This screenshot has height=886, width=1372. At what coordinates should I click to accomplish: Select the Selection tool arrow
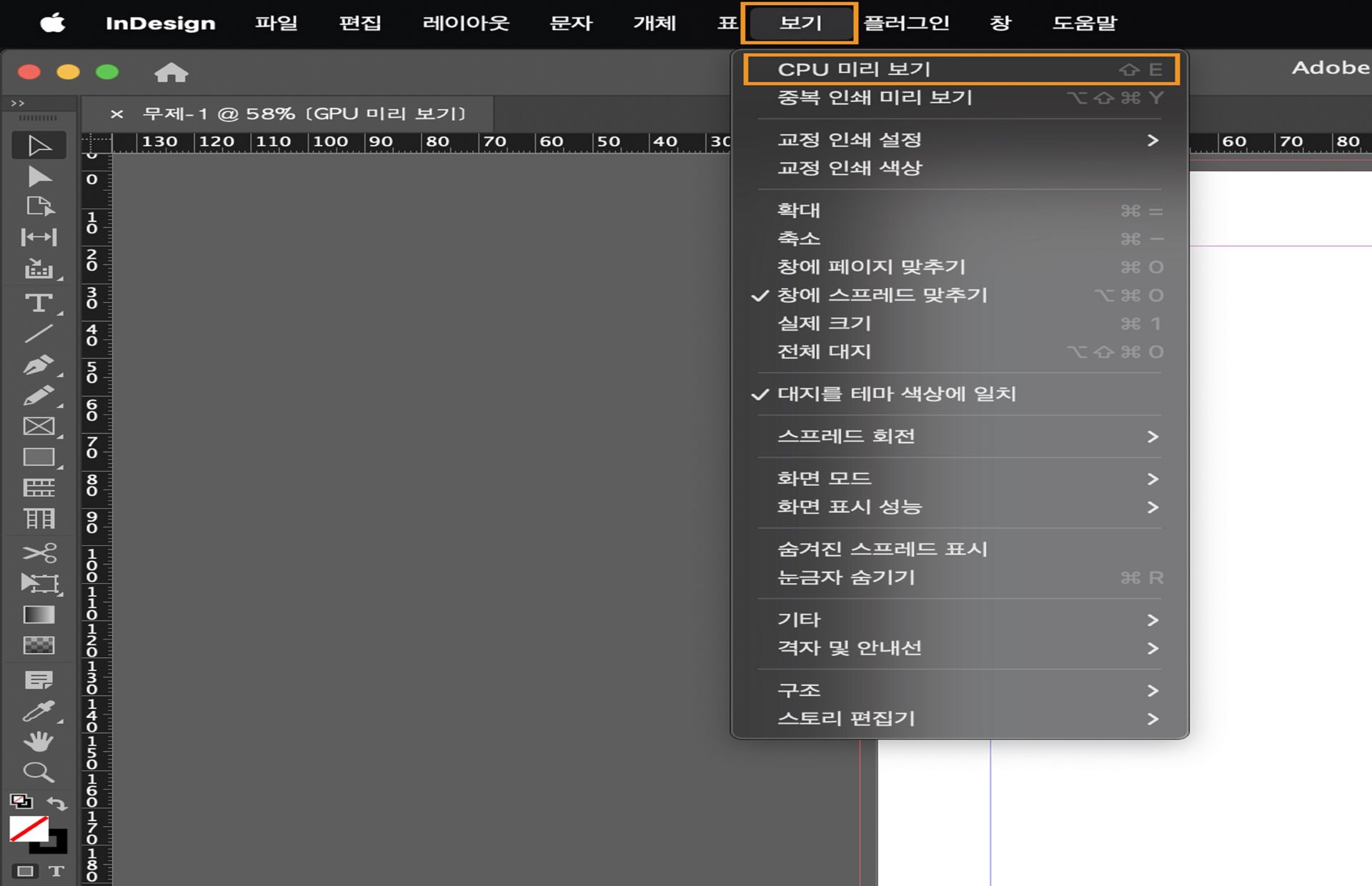(x=39, y=144)
